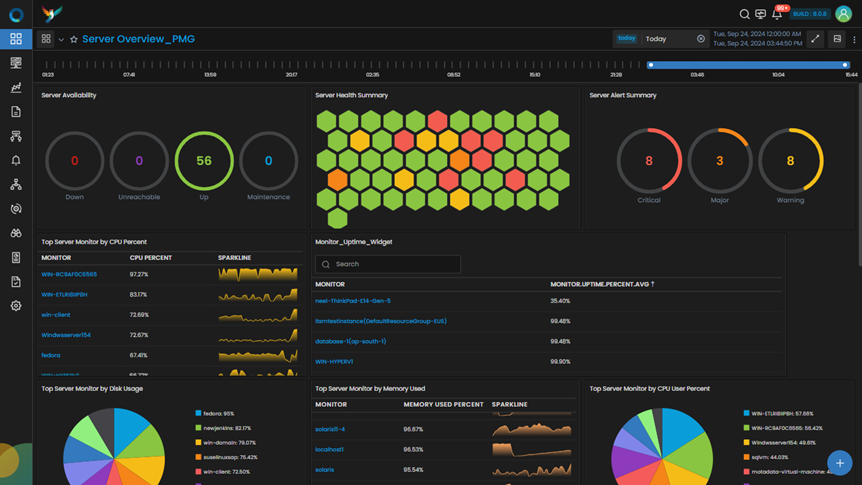This screenshot has height=485, width=862.
Task: Expand the dashboard list chevron
Action: click(61, 40)
